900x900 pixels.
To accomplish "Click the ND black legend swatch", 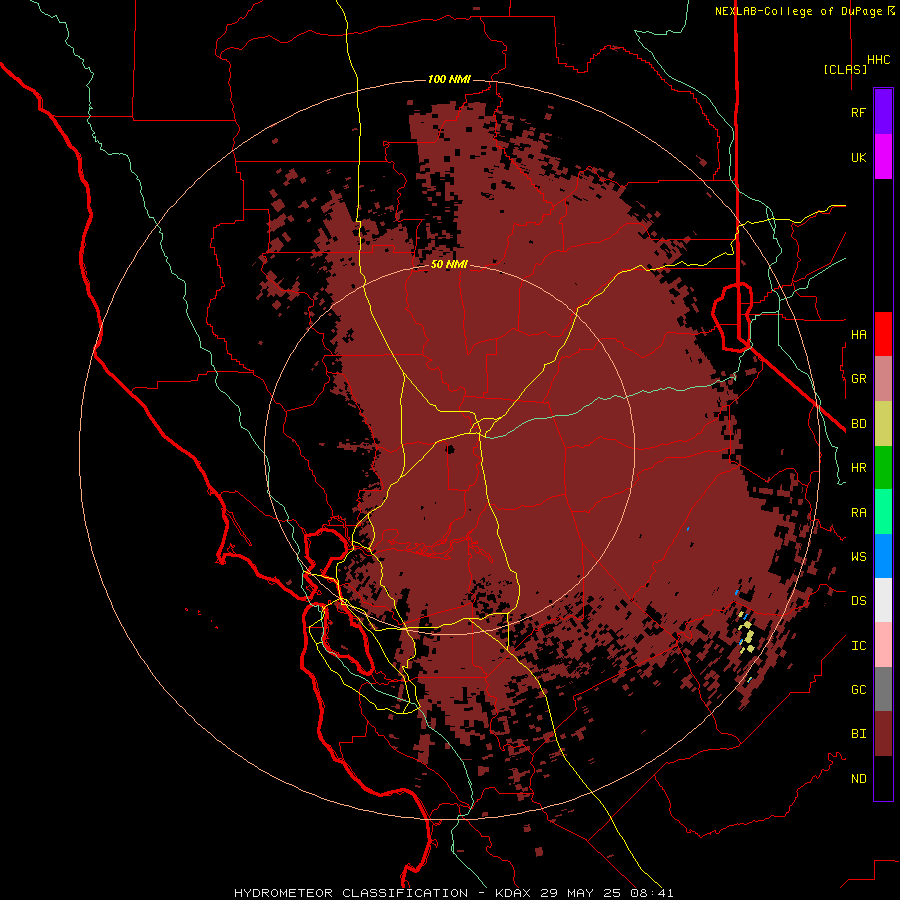I will pos(883,778).
